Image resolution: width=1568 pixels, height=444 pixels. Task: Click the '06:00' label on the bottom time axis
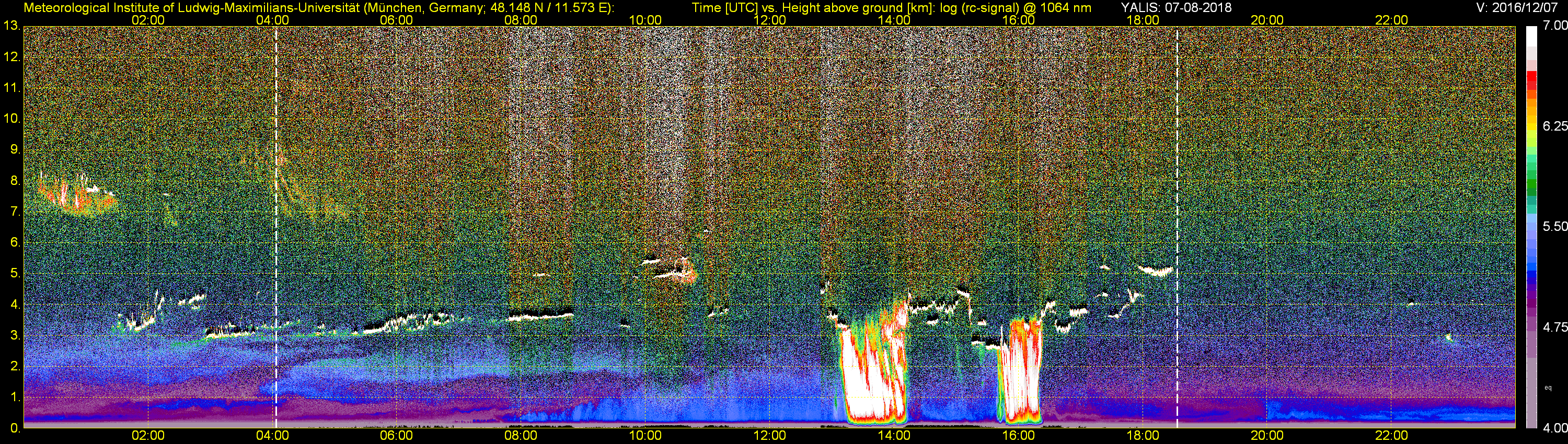(x=396, y=436)
